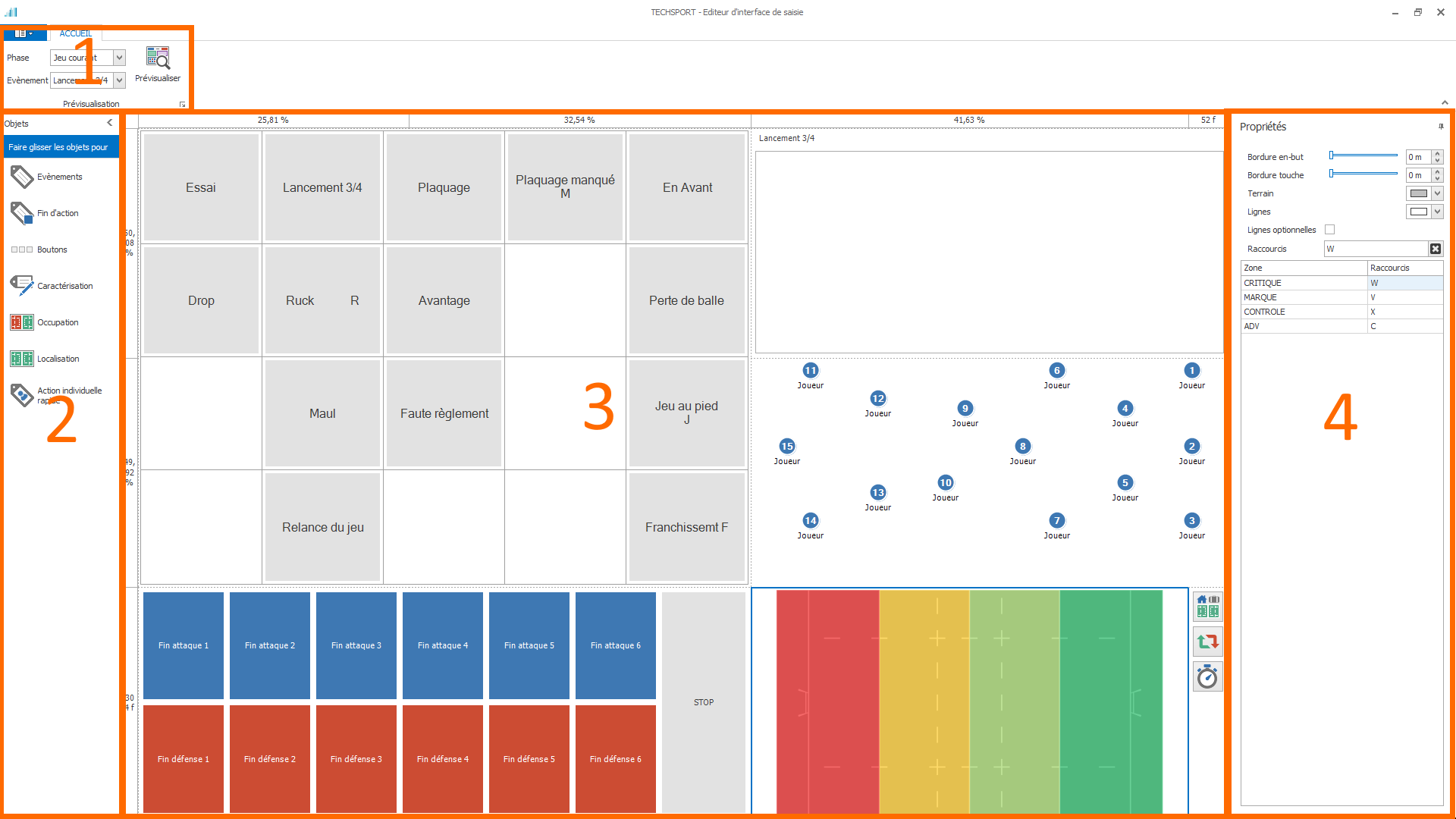The height and width of the screenshot is (819, 1456).
Task: Select player number 7 marker
Action: pos(1057,520)
